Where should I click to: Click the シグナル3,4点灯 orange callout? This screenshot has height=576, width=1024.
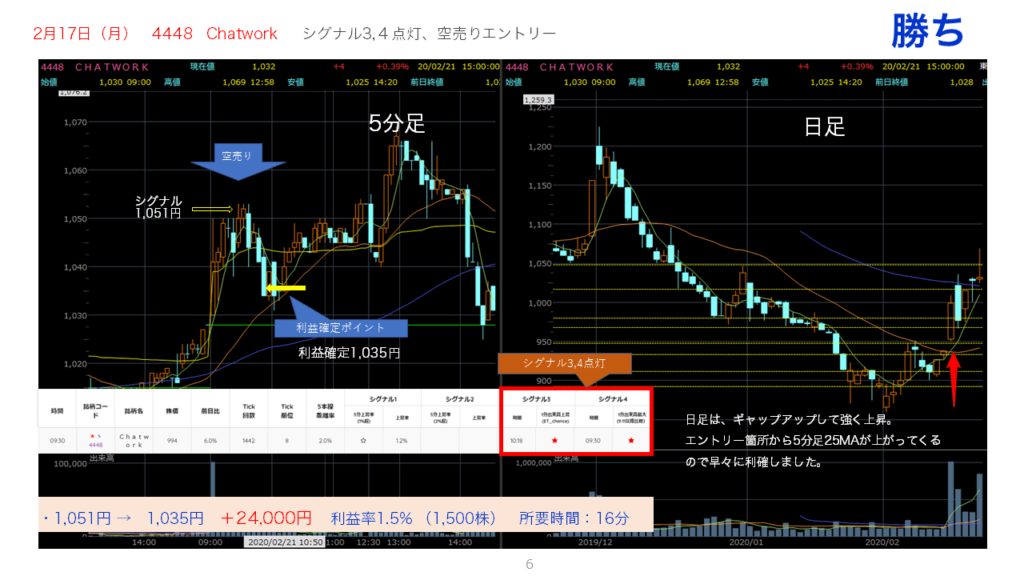565,363
